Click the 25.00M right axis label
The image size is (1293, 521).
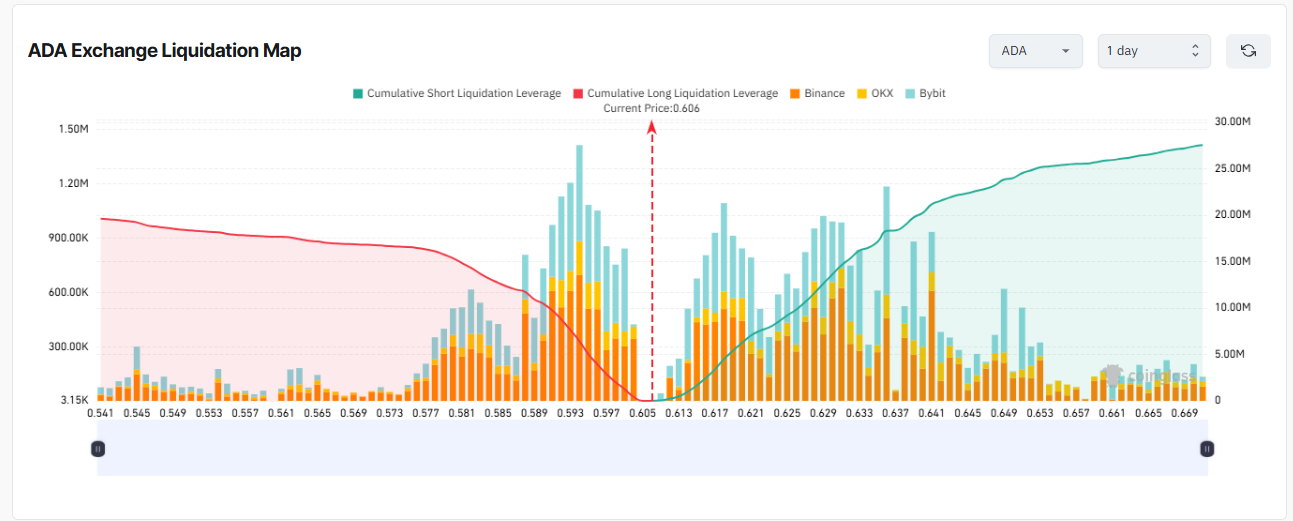[x=1233, y=168]
